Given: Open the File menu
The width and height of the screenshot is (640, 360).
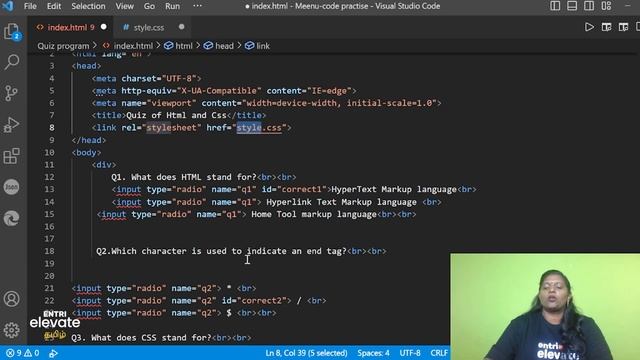Looking at the screenshot, I should 30,6.
